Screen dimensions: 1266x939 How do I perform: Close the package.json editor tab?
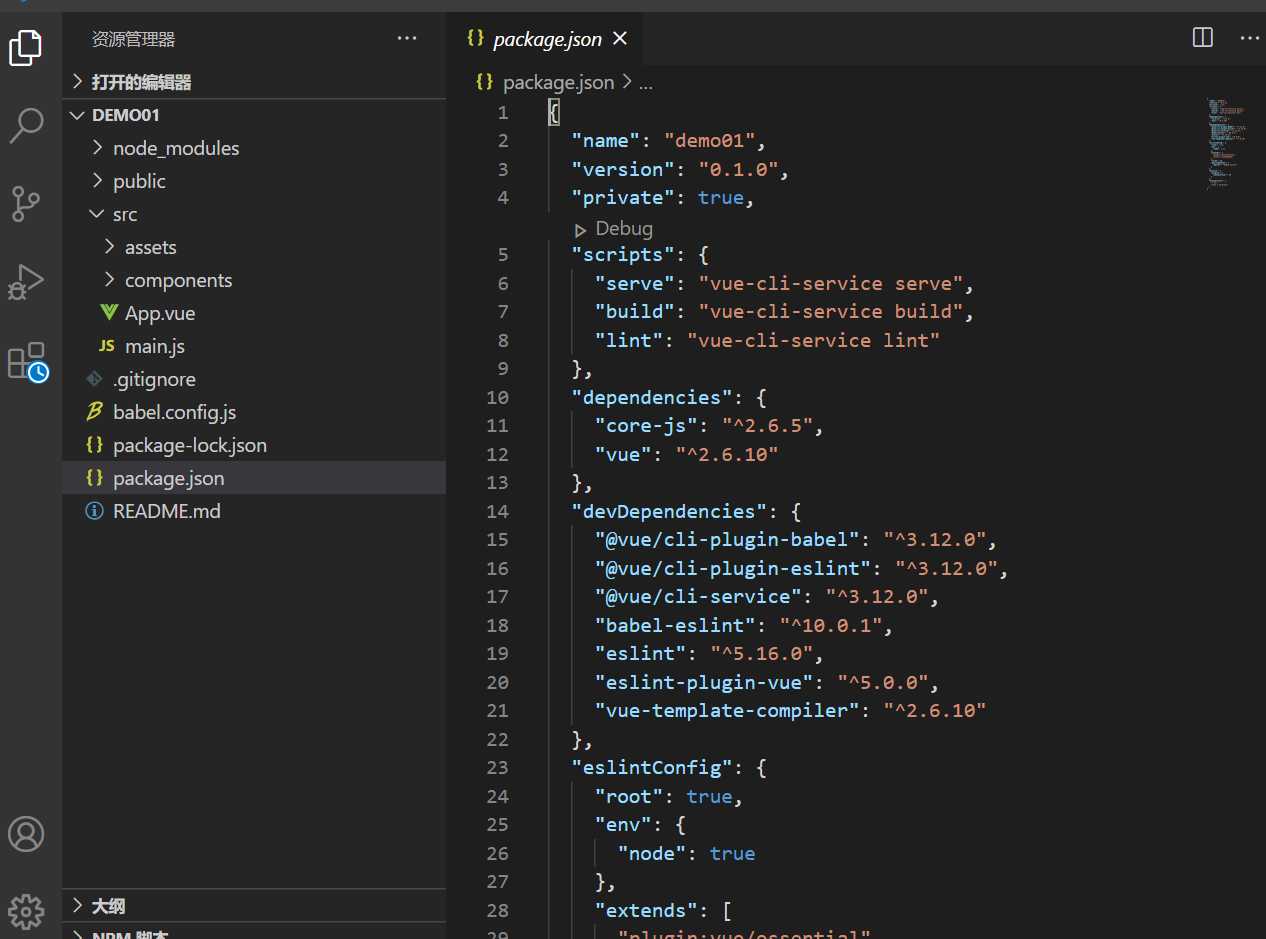[620, 39]
